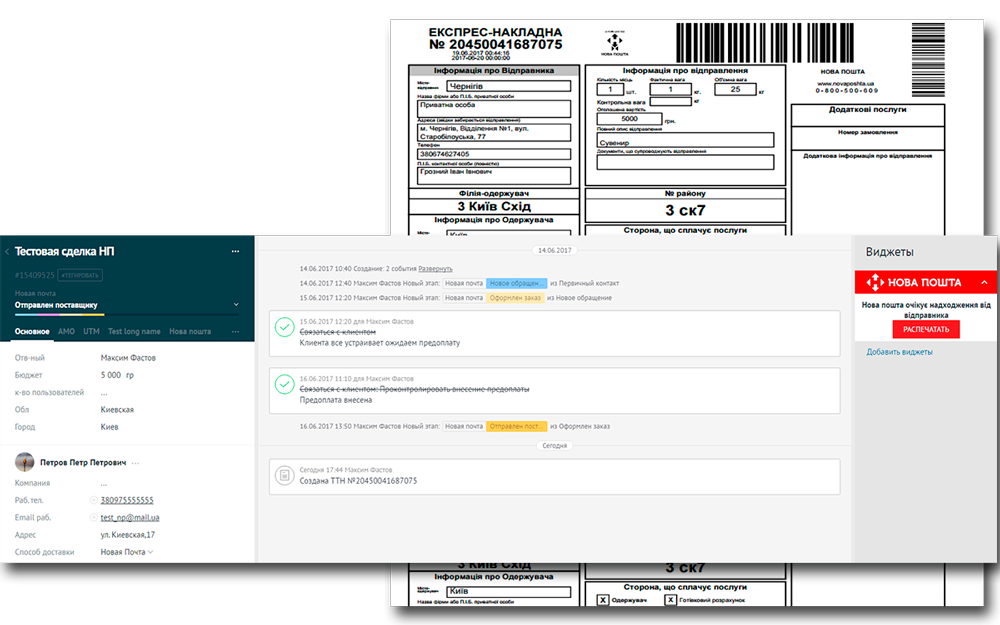Click the РАСПЕЧАТАТЬ button in the widget

[926, 329]
